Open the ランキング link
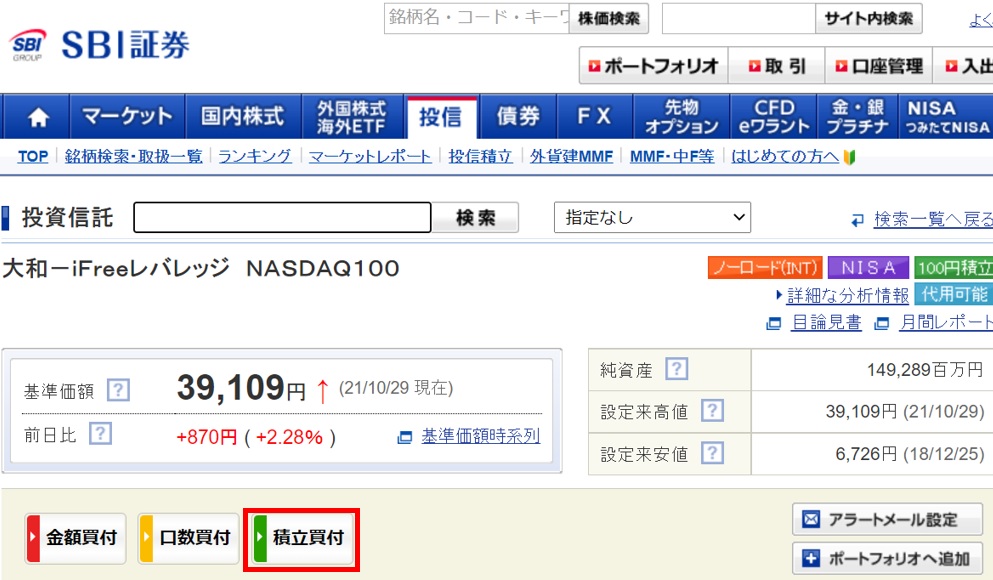993x580 pixels. point(255,156)
